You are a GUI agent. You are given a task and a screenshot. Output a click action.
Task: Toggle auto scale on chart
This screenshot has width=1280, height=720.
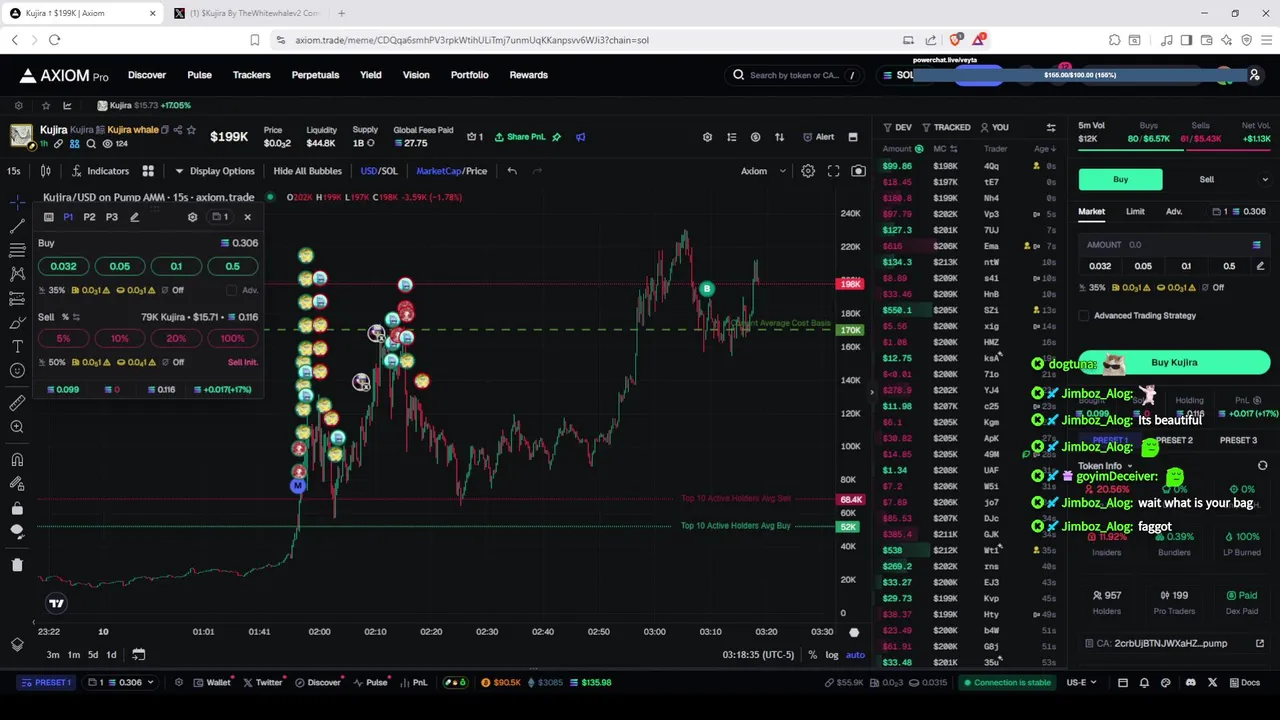855,655
